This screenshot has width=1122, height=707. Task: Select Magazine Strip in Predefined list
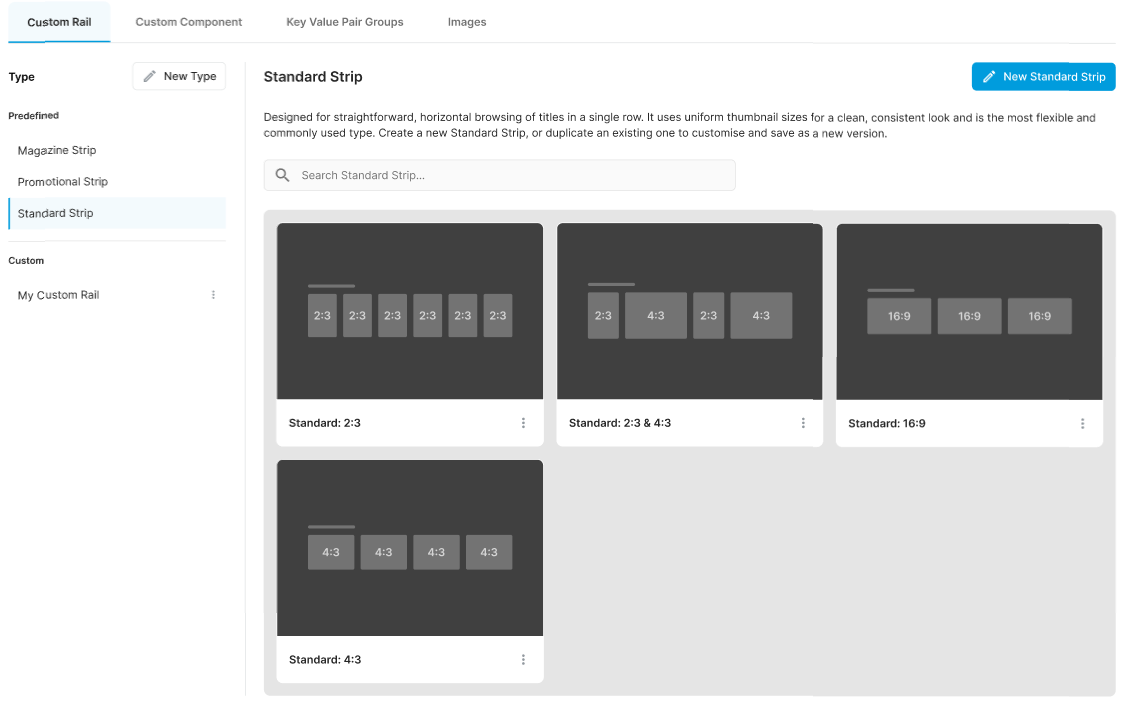pyautogui.click(x=57, y=150)
